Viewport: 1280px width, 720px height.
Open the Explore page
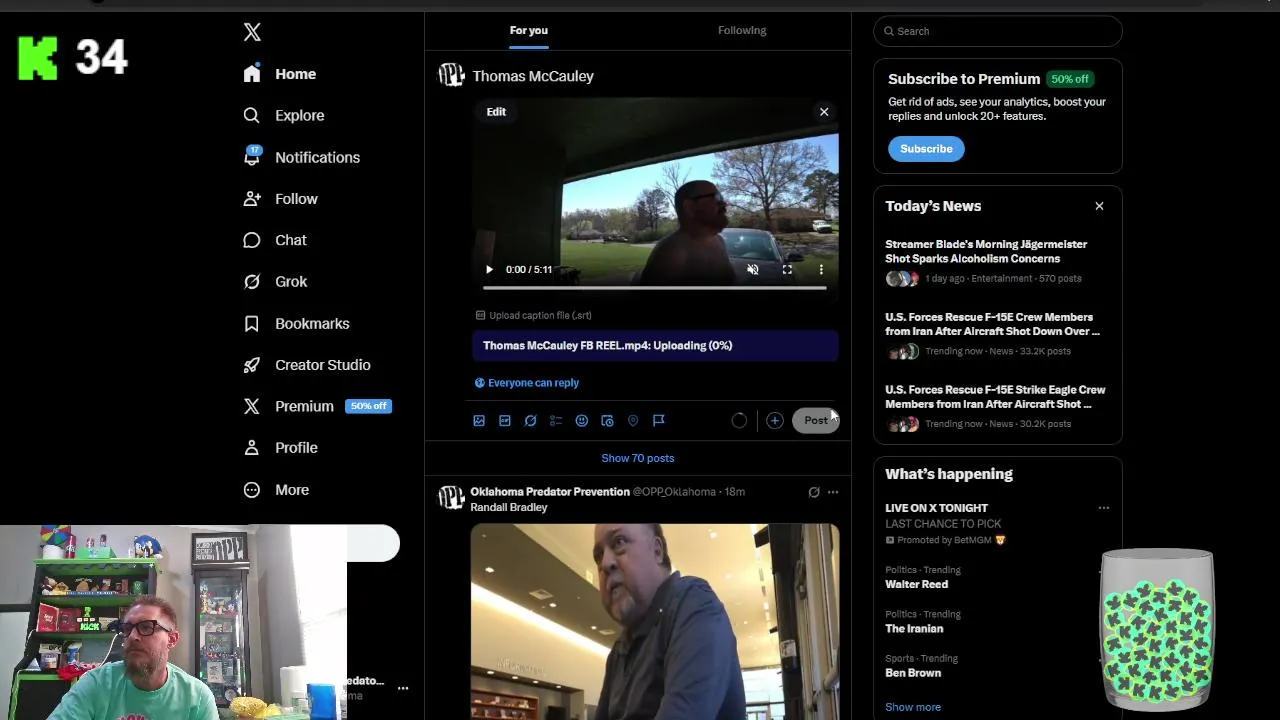coord(284,115)
